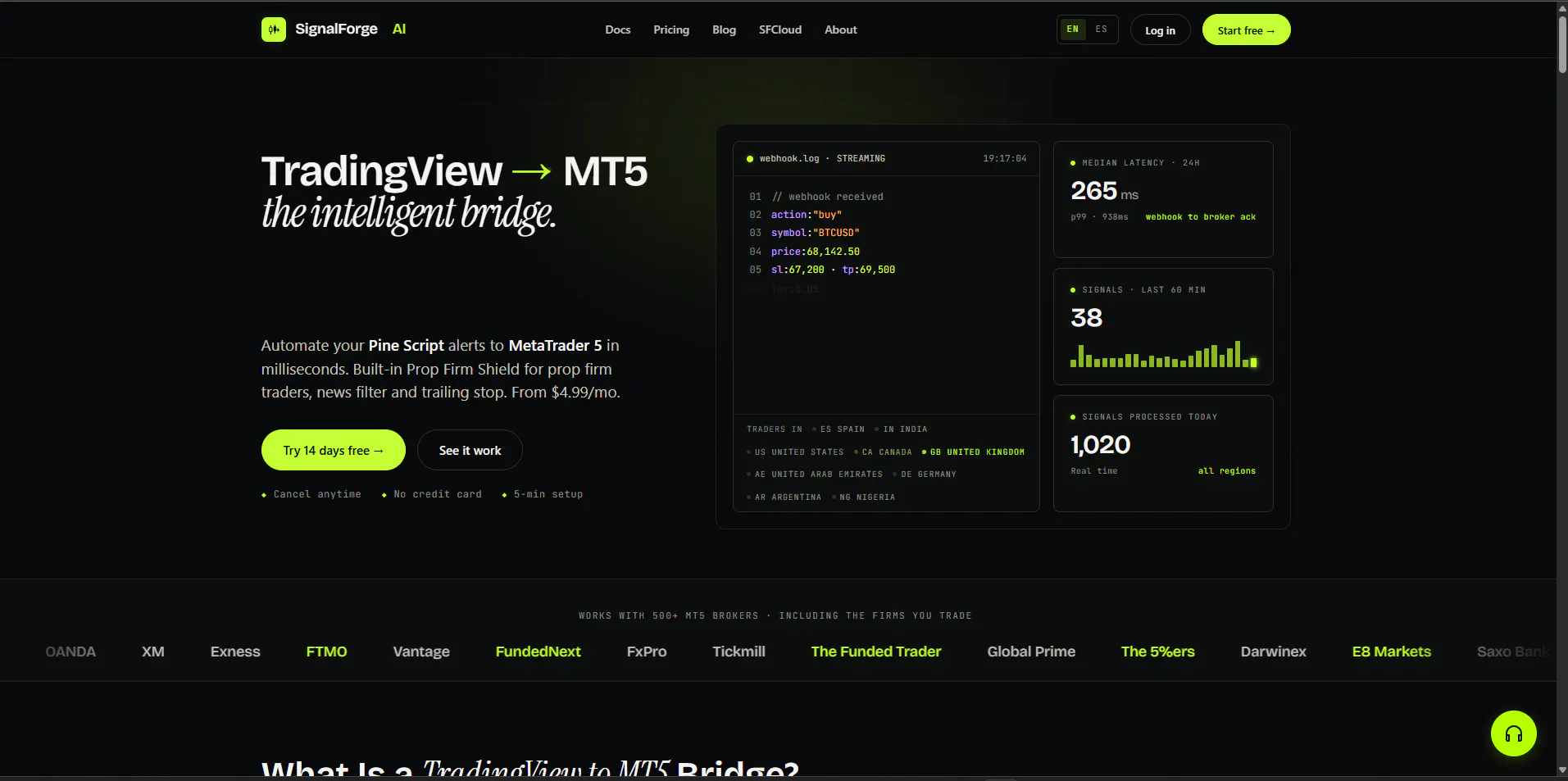Click the FTMO broker name
The width and height of the screenshot is (1568, 781).
pos(326,652)
